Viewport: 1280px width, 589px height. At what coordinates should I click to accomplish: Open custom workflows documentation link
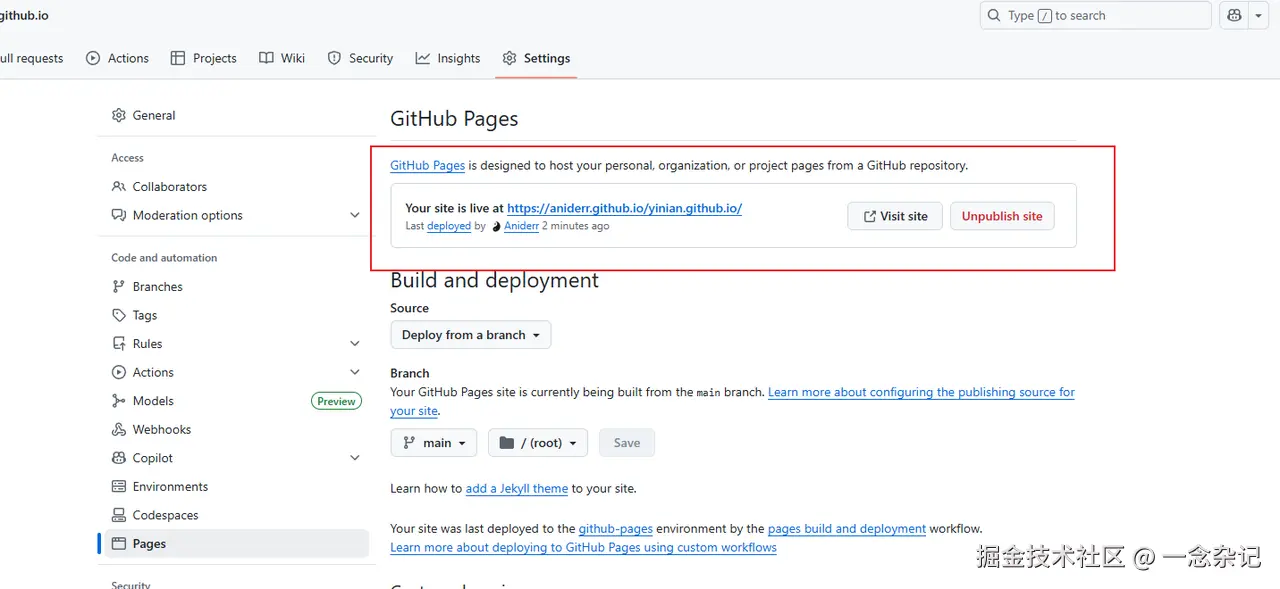tap(583, 547)
